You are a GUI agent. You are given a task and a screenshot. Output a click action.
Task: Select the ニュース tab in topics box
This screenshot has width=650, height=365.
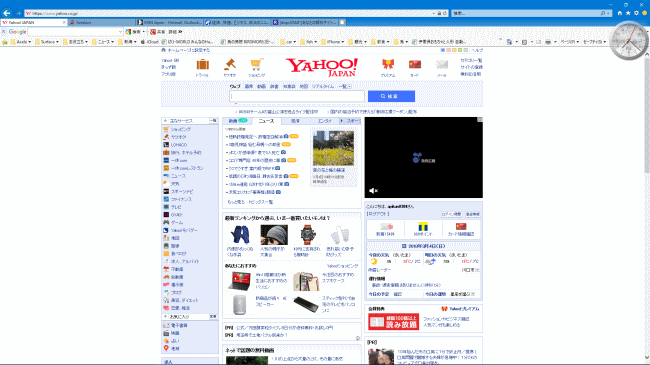[x=266, y=121]
